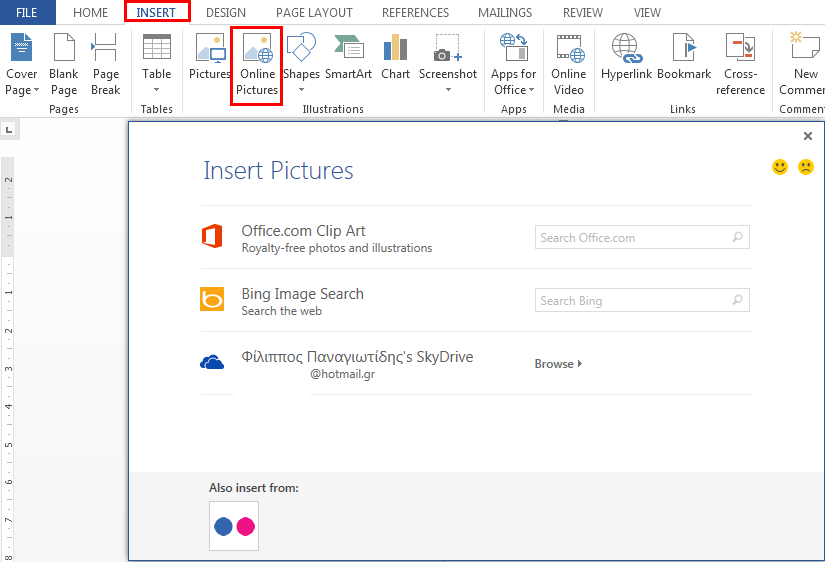The image size is (825, 562).
Task: Click the Search Bing field
Action: pos(642,300)
